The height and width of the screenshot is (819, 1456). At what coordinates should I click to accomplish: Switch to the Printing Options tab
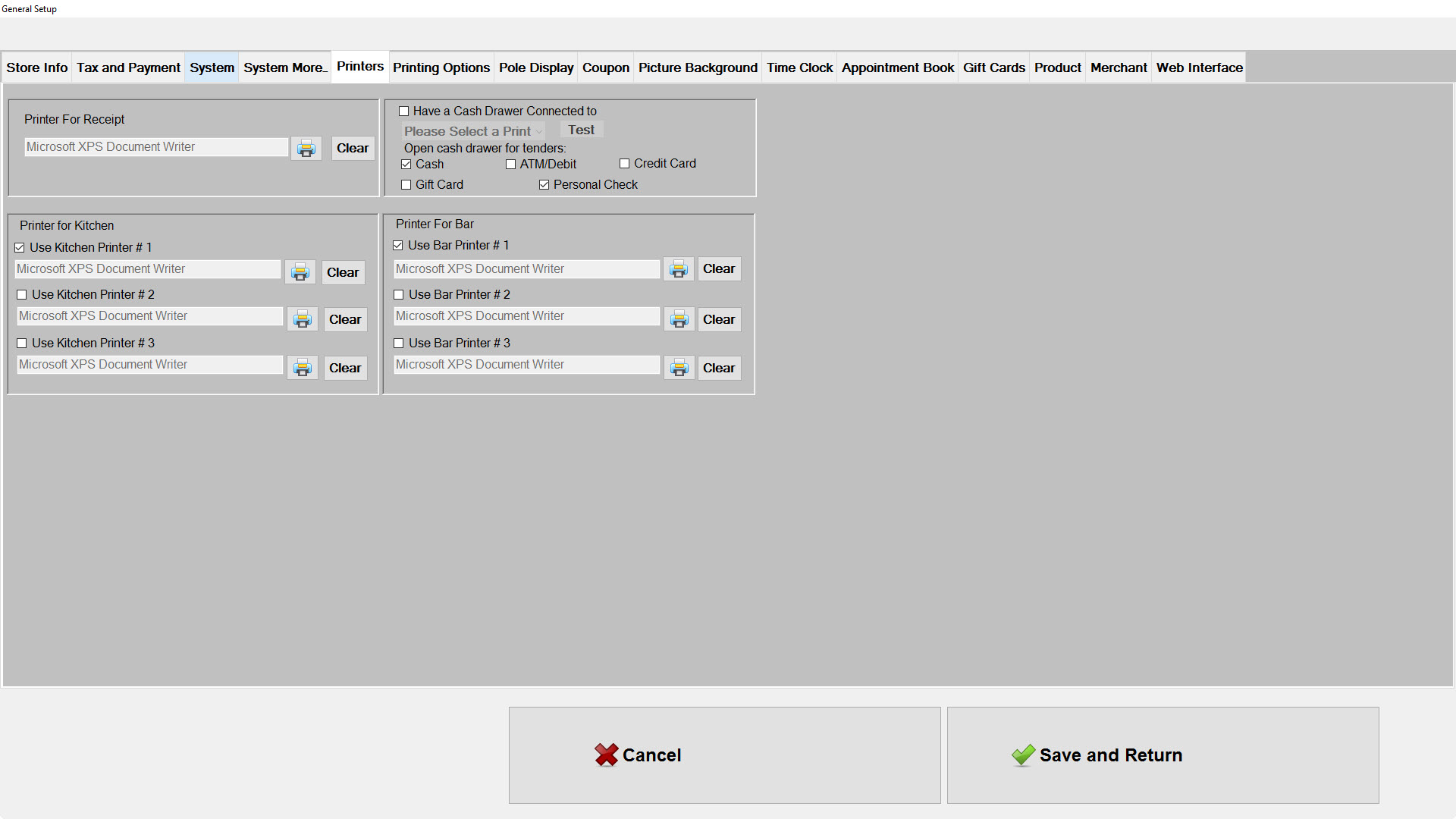coord(441,67)
